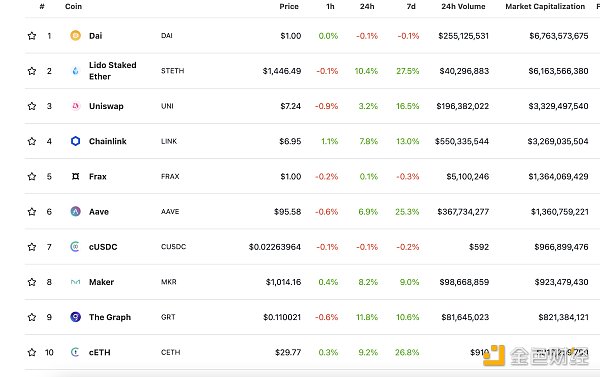Click Dai's $6,763,573,675 market cap
This screenshot has width=600, height=377.
(x=559, y=36)
